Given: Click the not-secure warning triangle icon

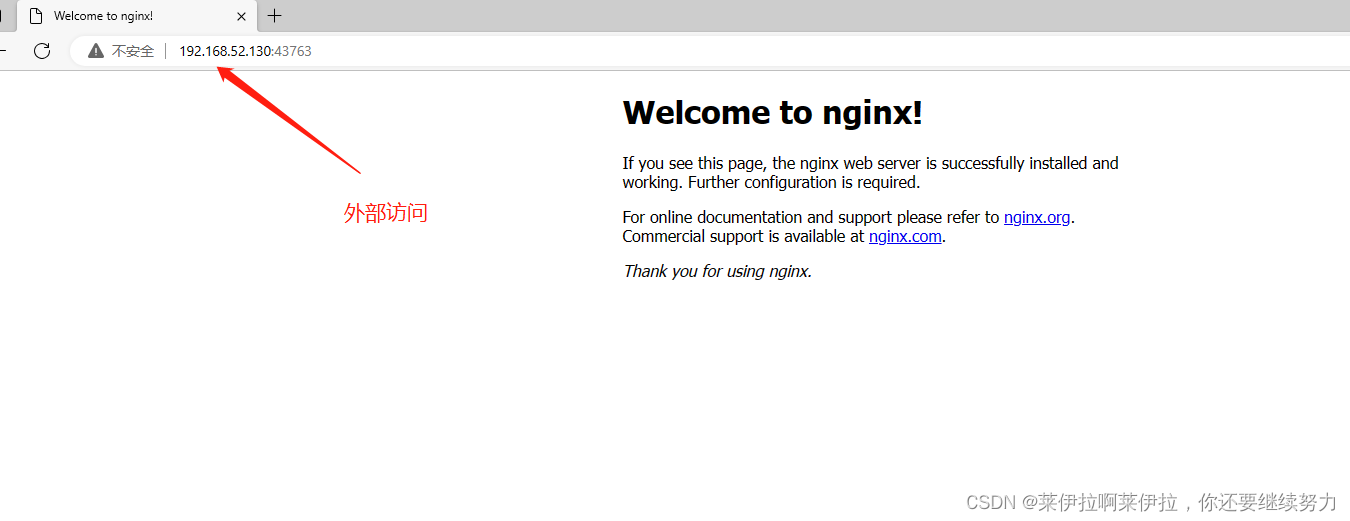Looking at the screenshot, I should pos(96,51).
